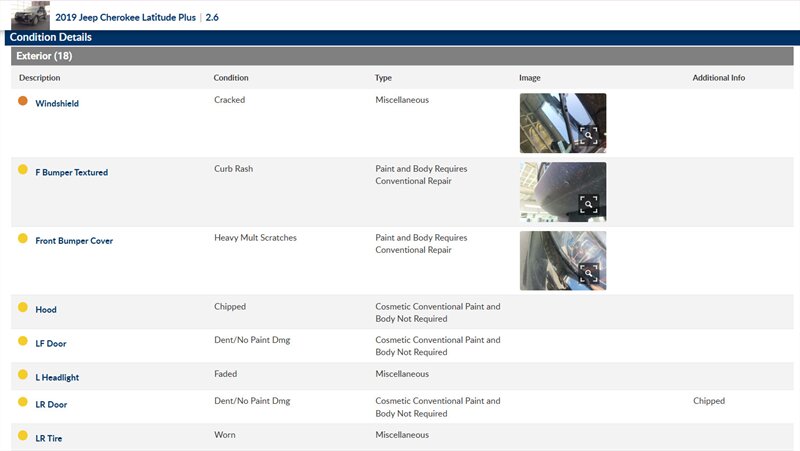This screenshot has height=451, width=800.
Task: Open the F Bumper Textured item link
Action: coord(71,172)
